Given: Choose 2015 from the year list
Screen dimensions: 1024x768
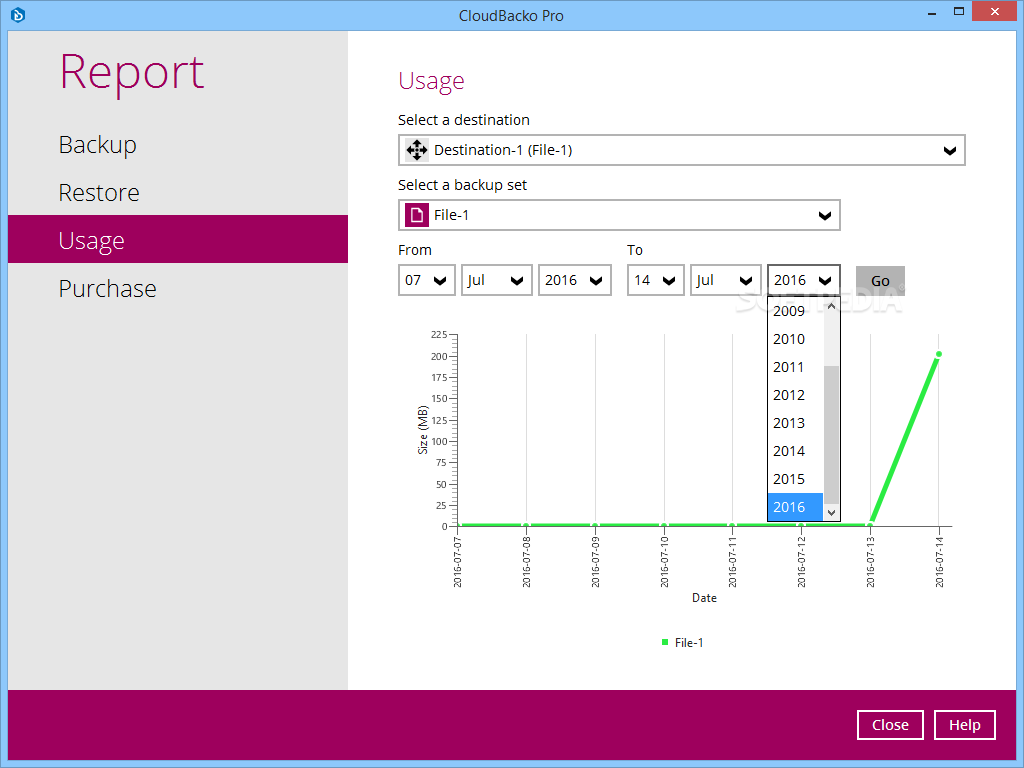Looking at the screenshot, I should click(795, 480).
